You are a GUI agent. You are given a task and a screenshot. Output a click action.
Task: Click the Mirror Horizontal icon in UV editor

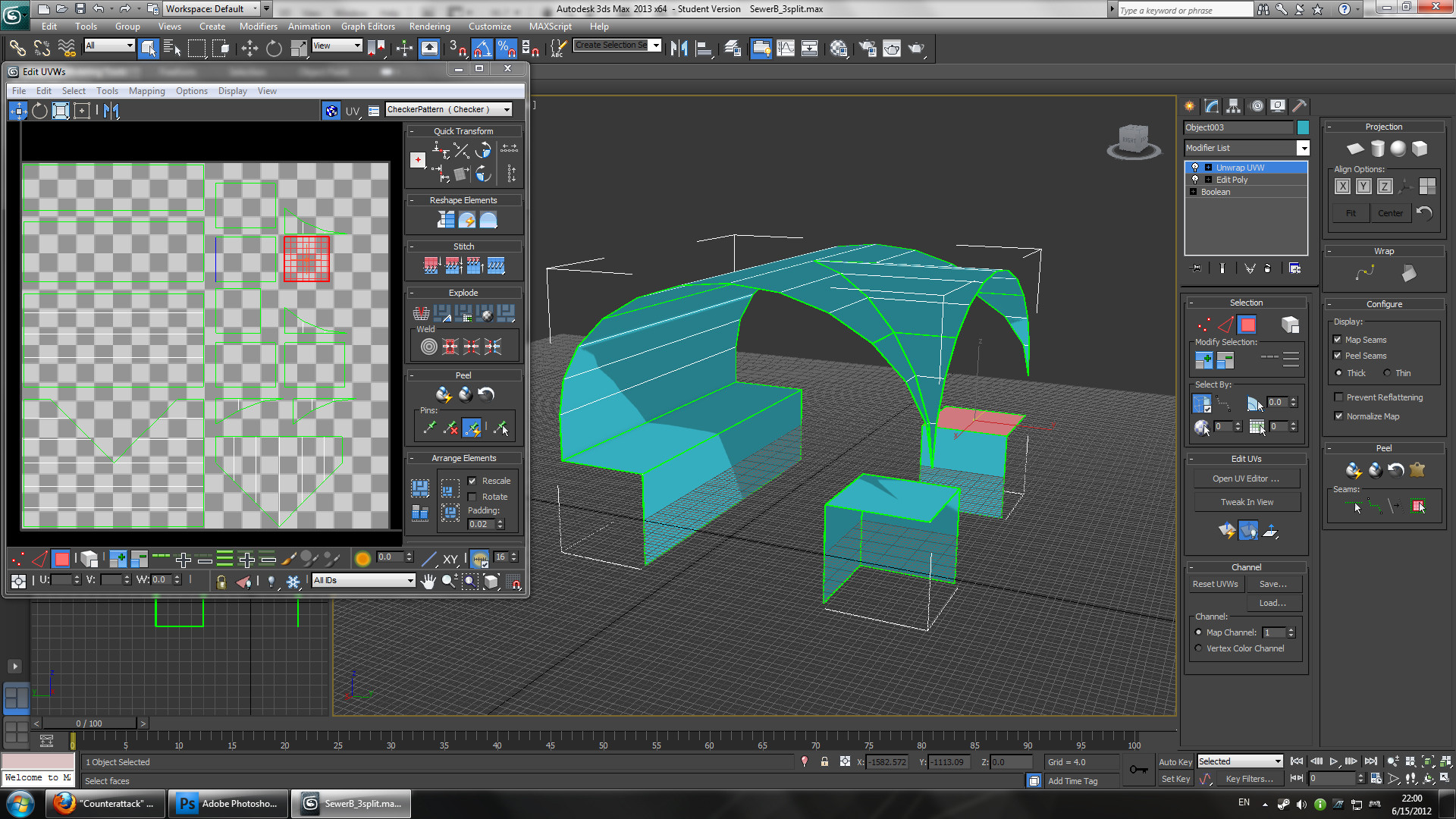(111, 111)
